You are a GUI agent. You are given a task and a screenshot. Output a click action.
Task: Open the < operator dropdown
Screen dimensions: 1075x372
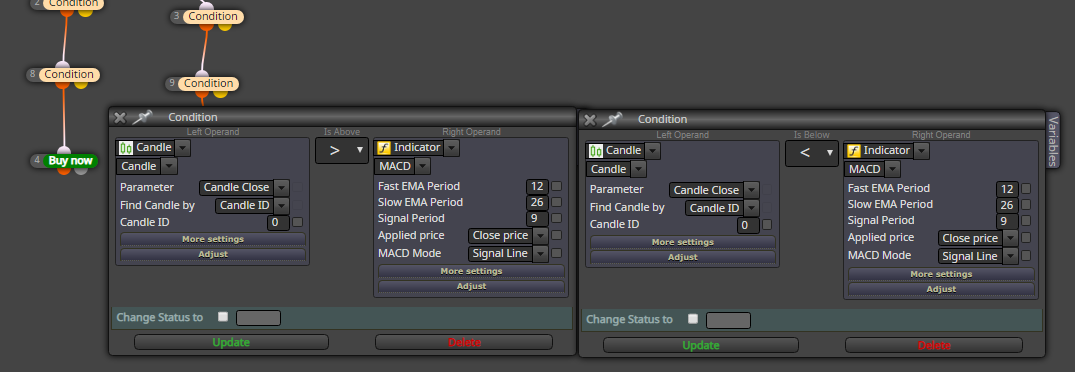(x=811, y=153)
